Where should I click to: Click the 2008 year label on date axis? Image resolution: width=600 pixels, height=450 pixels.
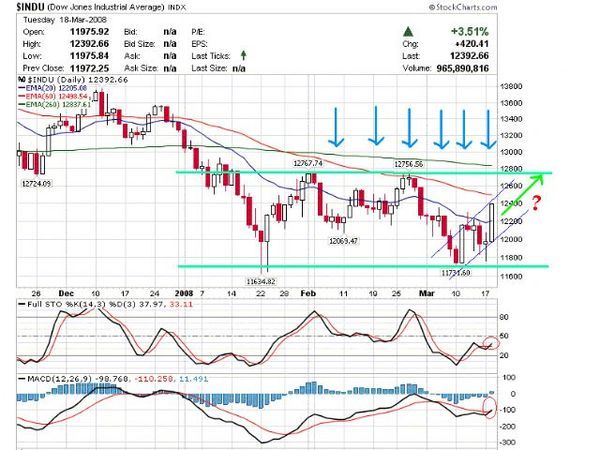click(184, 293)
